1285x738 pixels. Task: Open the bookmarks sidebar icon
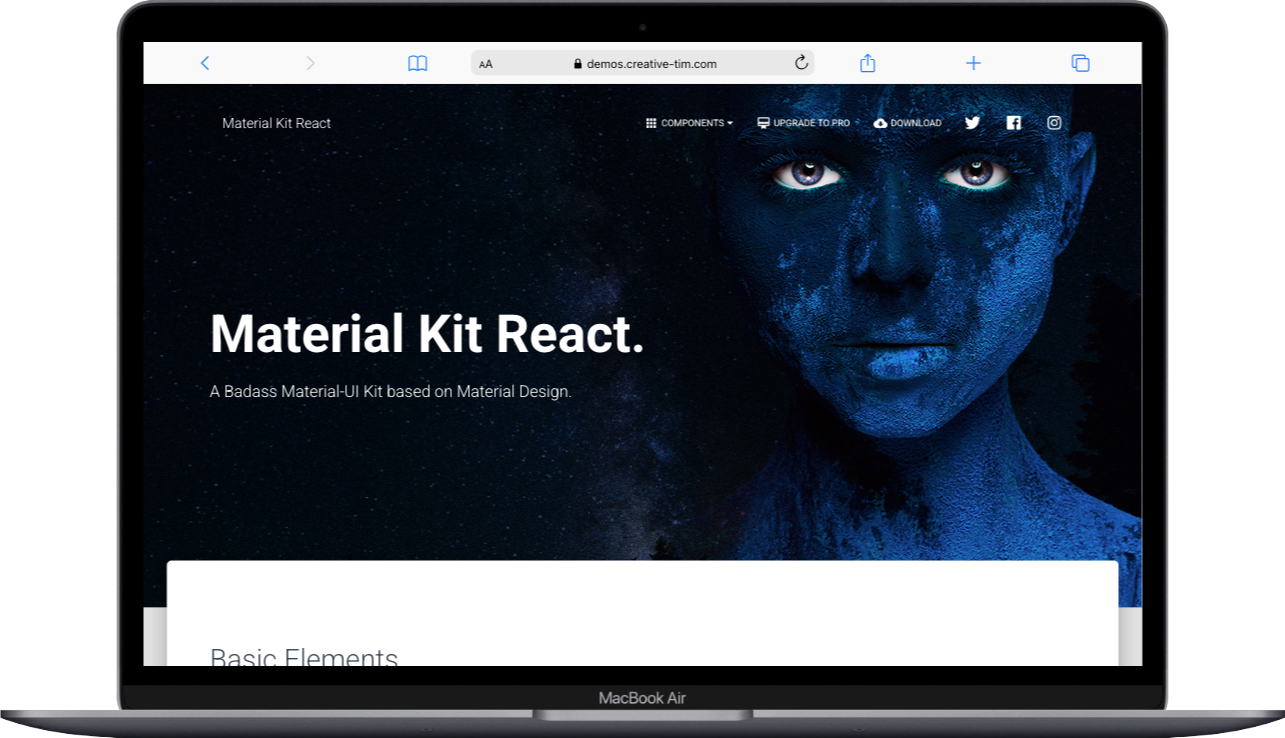(417, 62)
